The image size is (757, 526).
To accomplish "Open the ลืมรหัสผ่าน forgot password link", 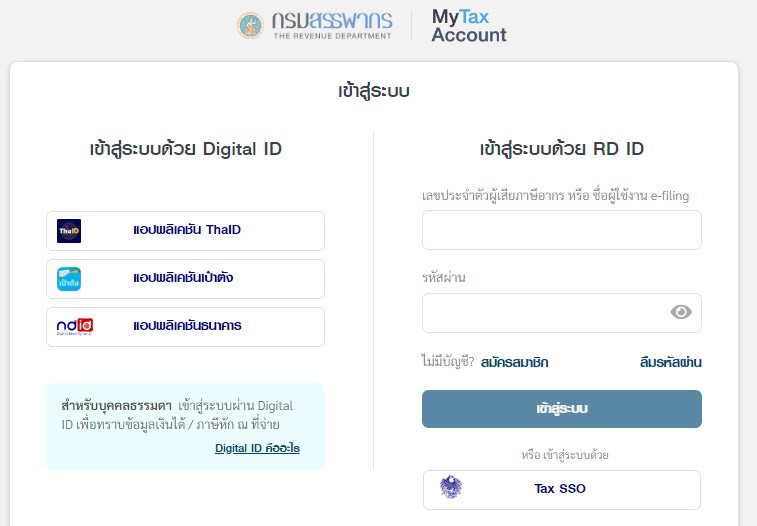I will click(x=671, y=362).
